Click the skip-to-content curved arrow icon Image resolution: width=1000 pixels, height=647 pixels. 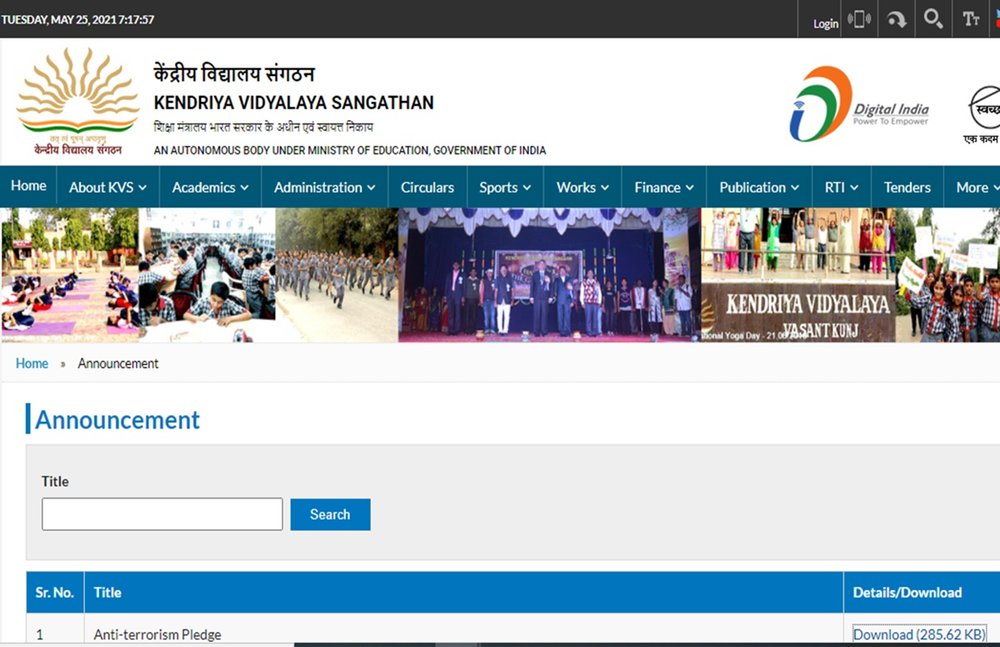pyautogui.click(x=897, y=19)
